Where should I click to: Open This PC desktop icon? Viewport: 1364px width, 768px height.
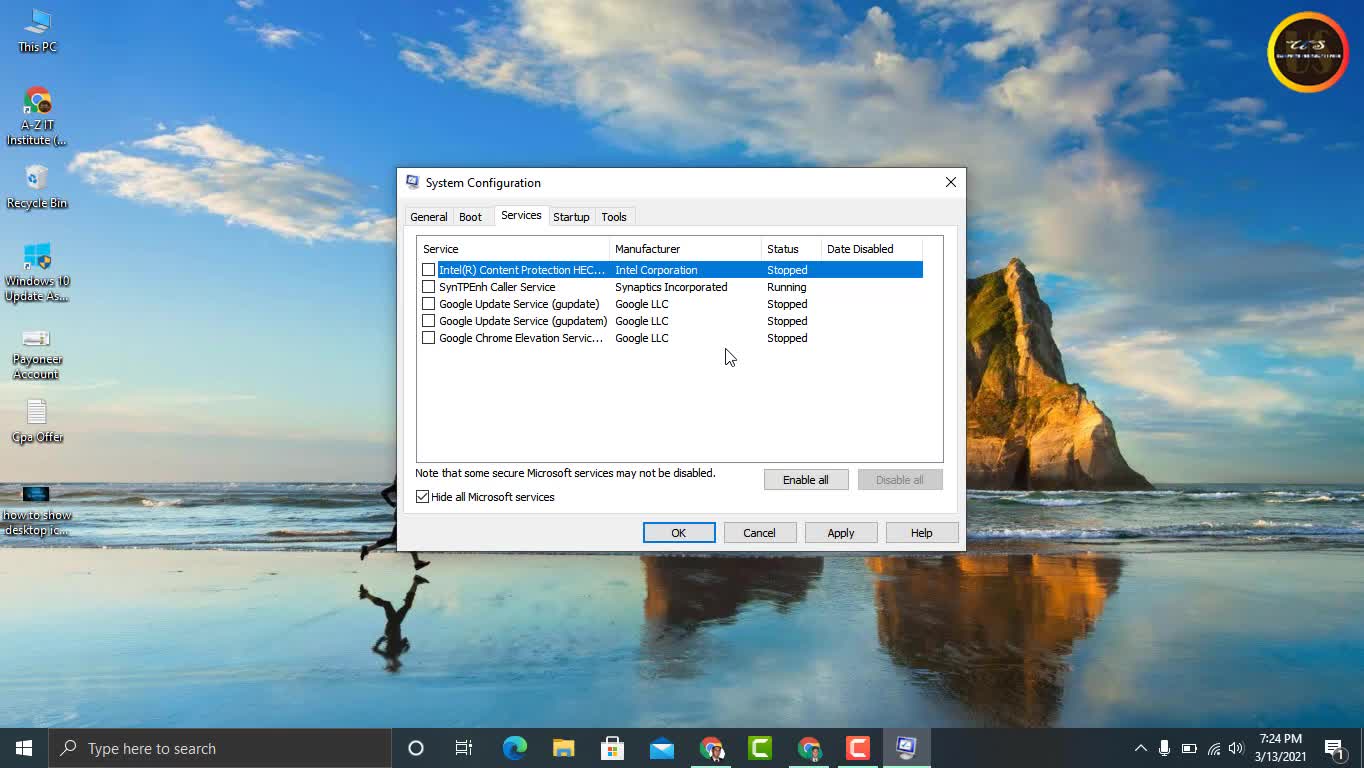(37, 30)
